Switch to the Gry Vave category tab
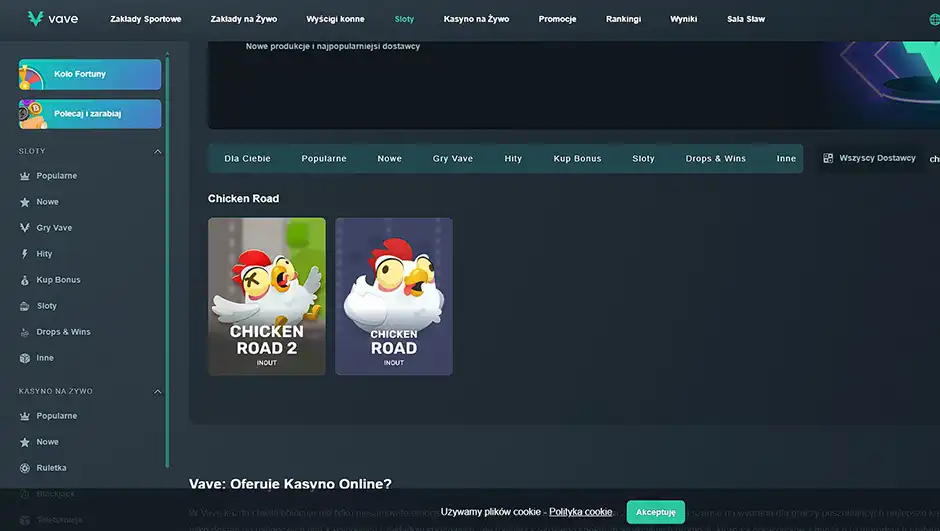Image resolution: width=940 pixels, height=531 pixels. tap(453, 159)
